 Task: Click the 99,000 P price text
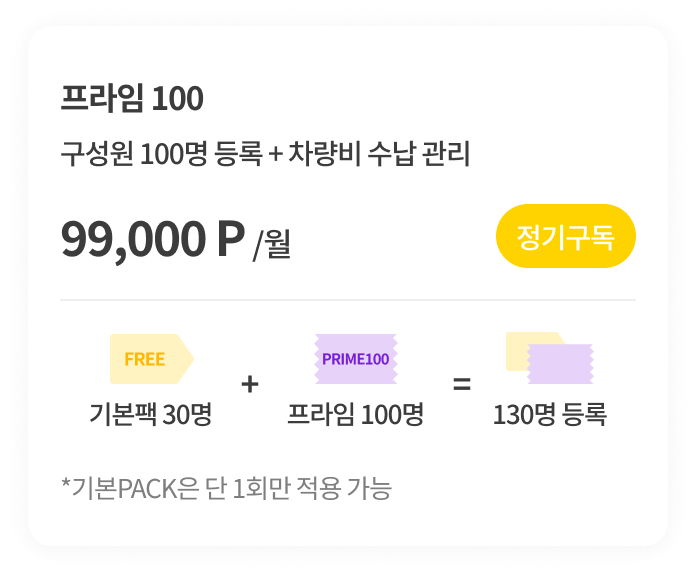click(153, 240)
